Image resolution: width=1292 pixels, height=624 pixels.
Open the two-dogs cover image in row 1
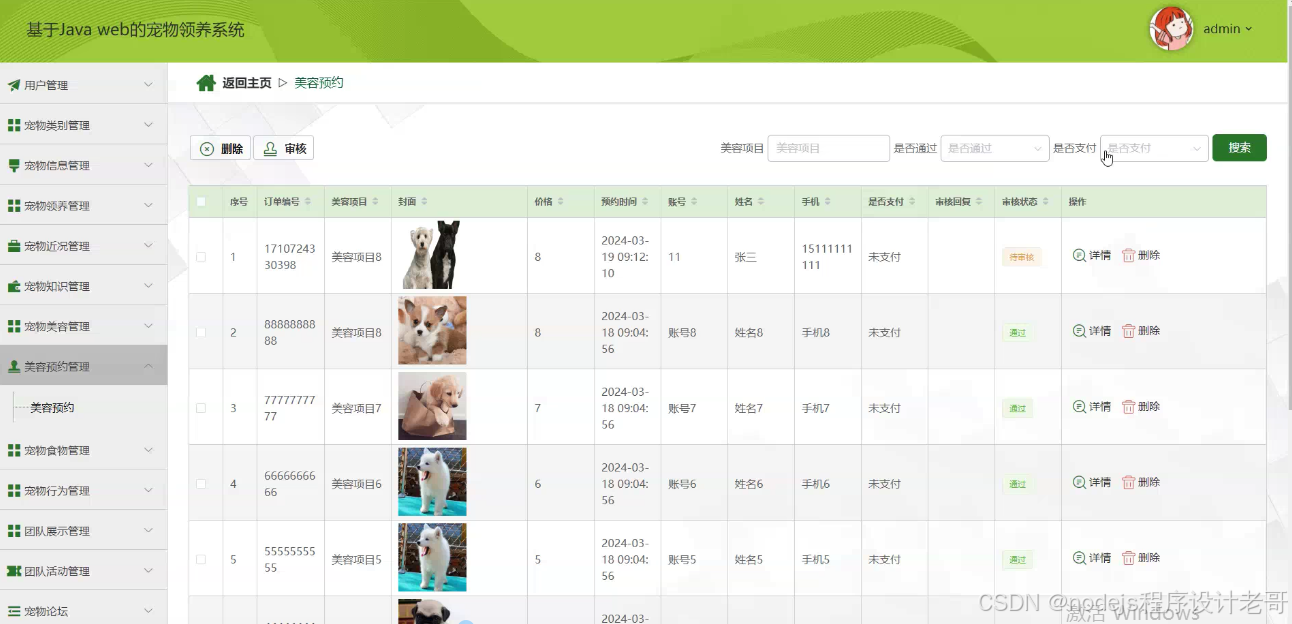click(432, 255)
